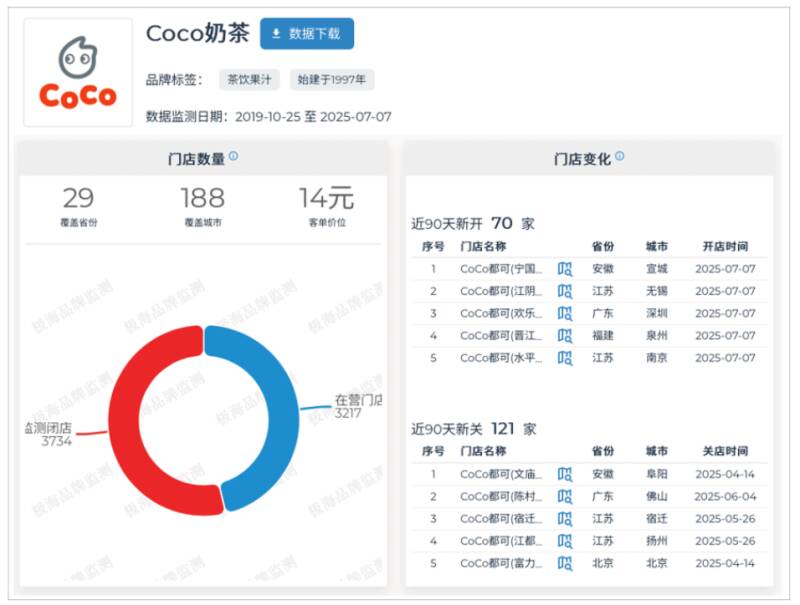Open map icon for CoCo都可(文庙 store
800x605 pixels.
565,474
